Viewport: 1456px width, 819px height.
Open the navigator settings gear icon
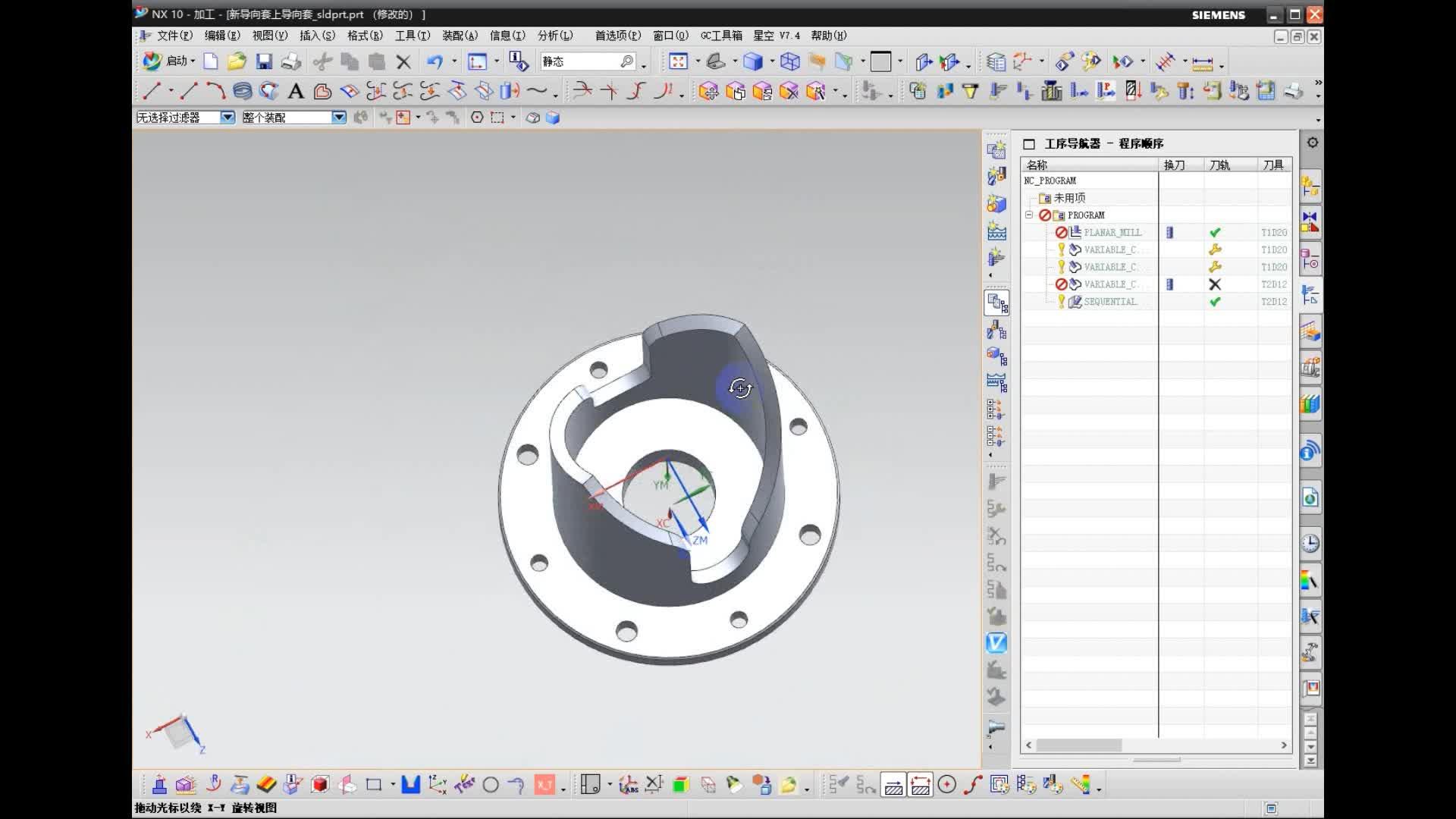pos(1313,143)
